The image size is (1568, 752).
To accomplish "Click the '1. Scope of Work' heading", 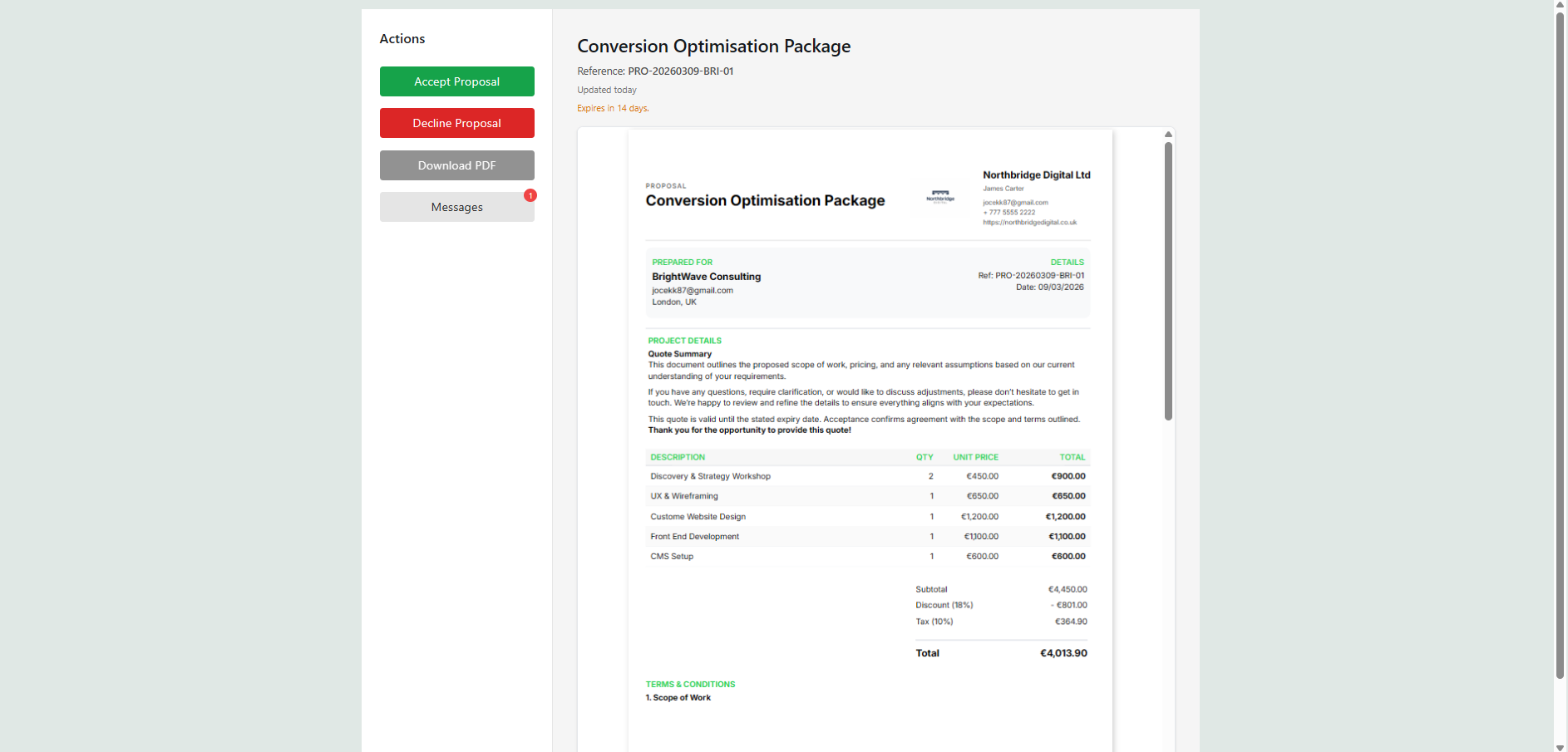I will [678, 698].
